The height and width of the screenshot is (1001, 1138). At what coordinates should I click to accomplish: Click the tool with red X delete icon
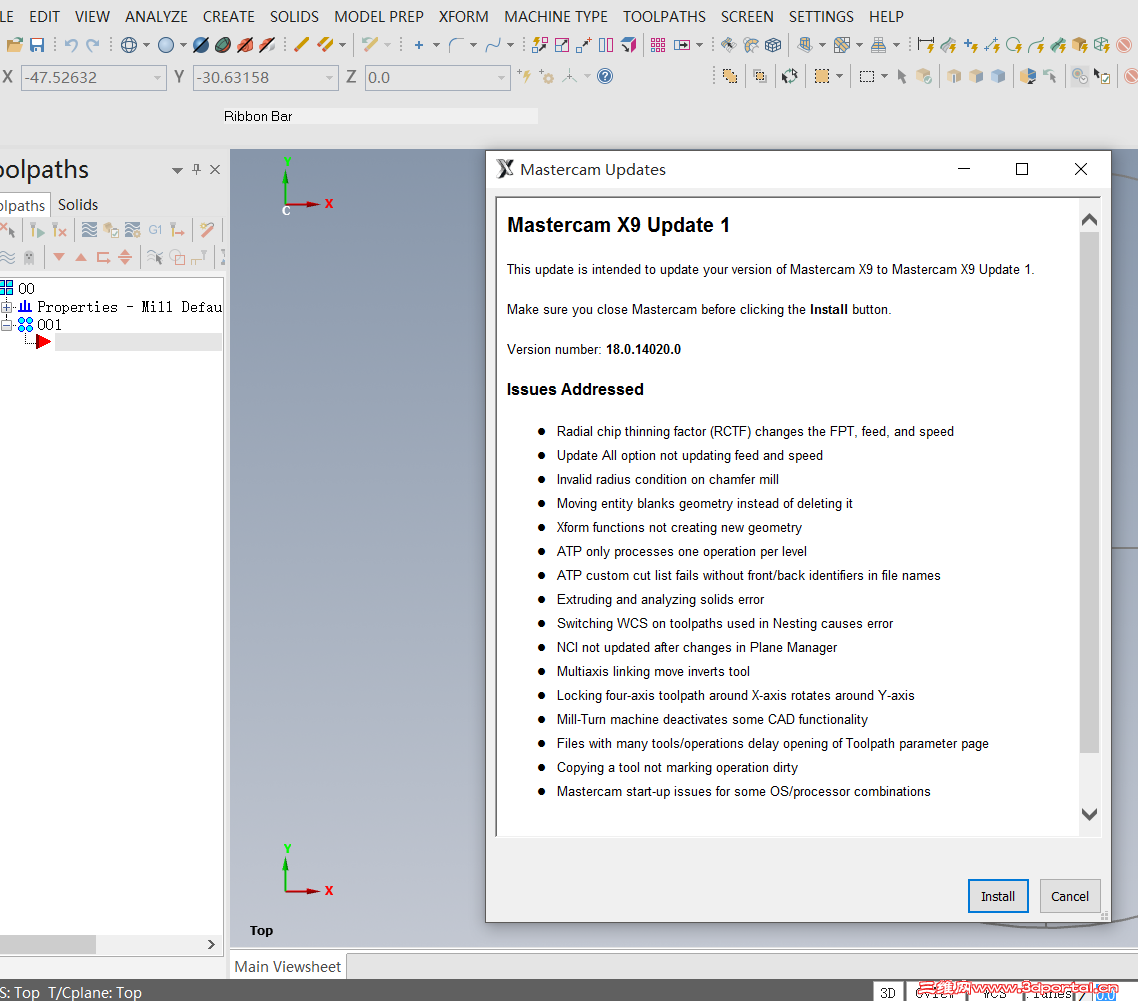[x=60, y=230]
